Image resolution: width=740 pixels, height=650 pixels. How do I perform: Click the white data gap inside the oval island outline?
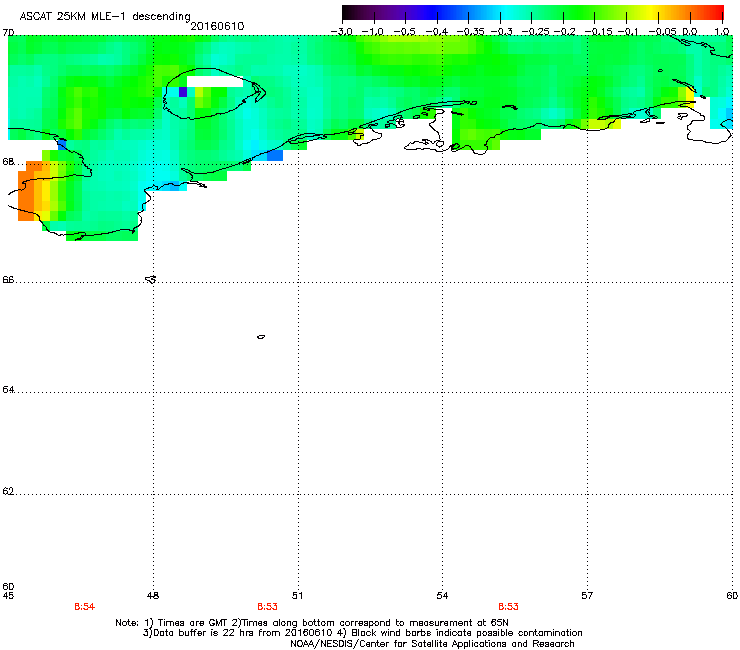click(x=215, y=81)
